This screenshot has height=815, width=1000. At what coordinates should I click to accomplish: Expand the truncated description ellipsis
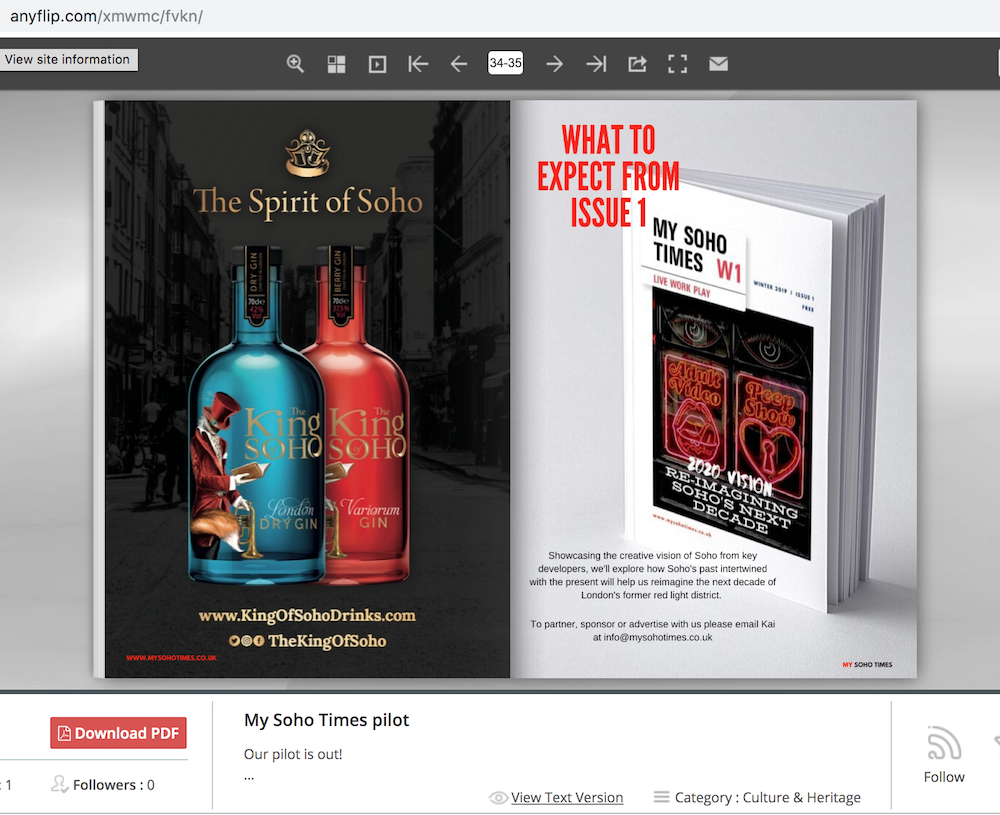pyautogui.click(x=249, y=775)
